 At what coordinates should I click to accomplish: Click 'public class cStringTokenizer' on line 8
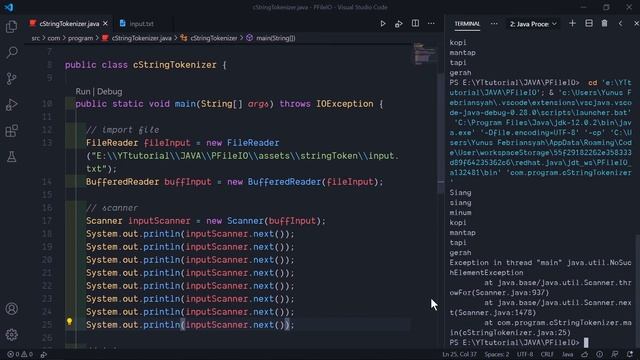(140, 65)
